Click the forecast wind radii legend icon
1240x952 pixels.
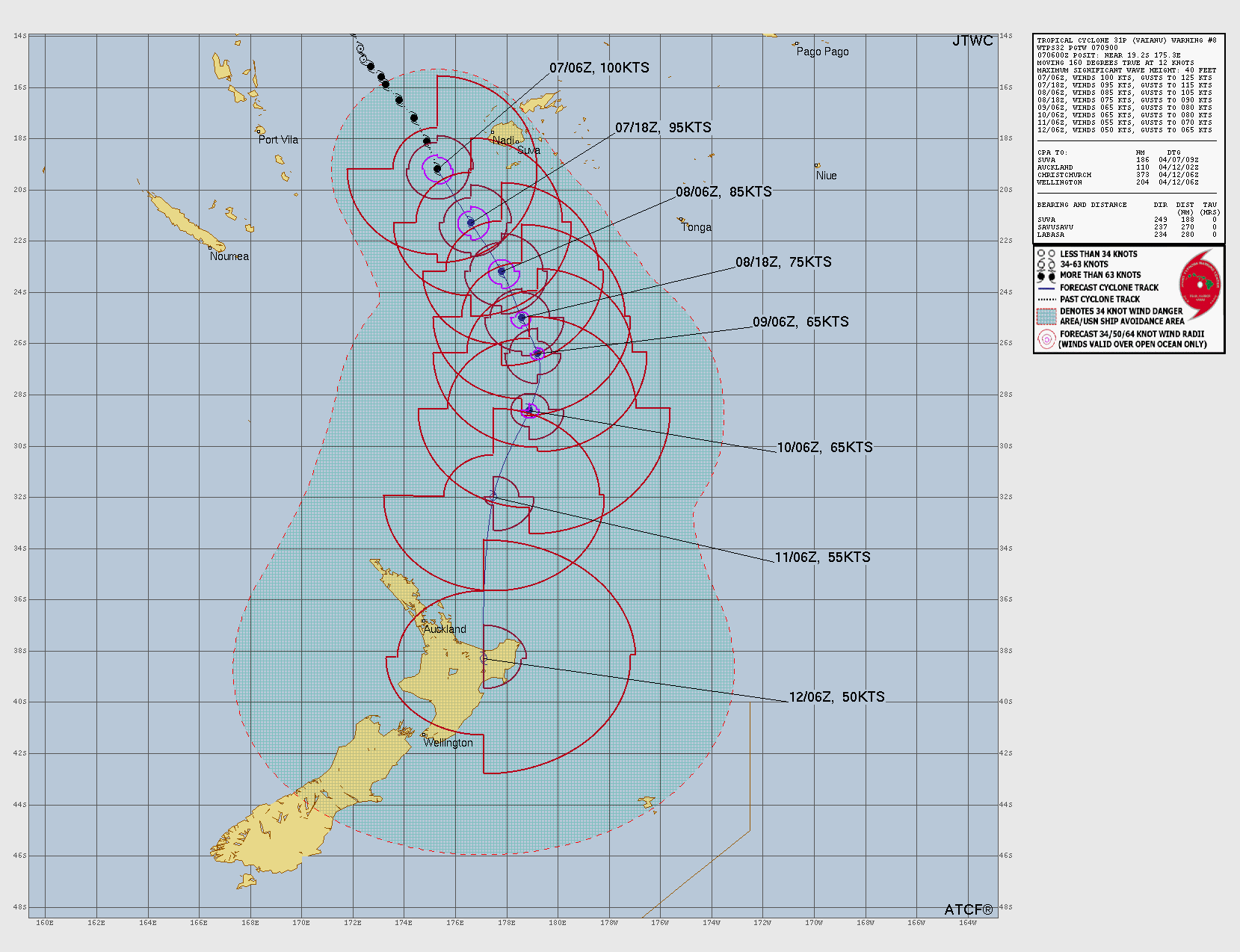tap(1046, 339)
